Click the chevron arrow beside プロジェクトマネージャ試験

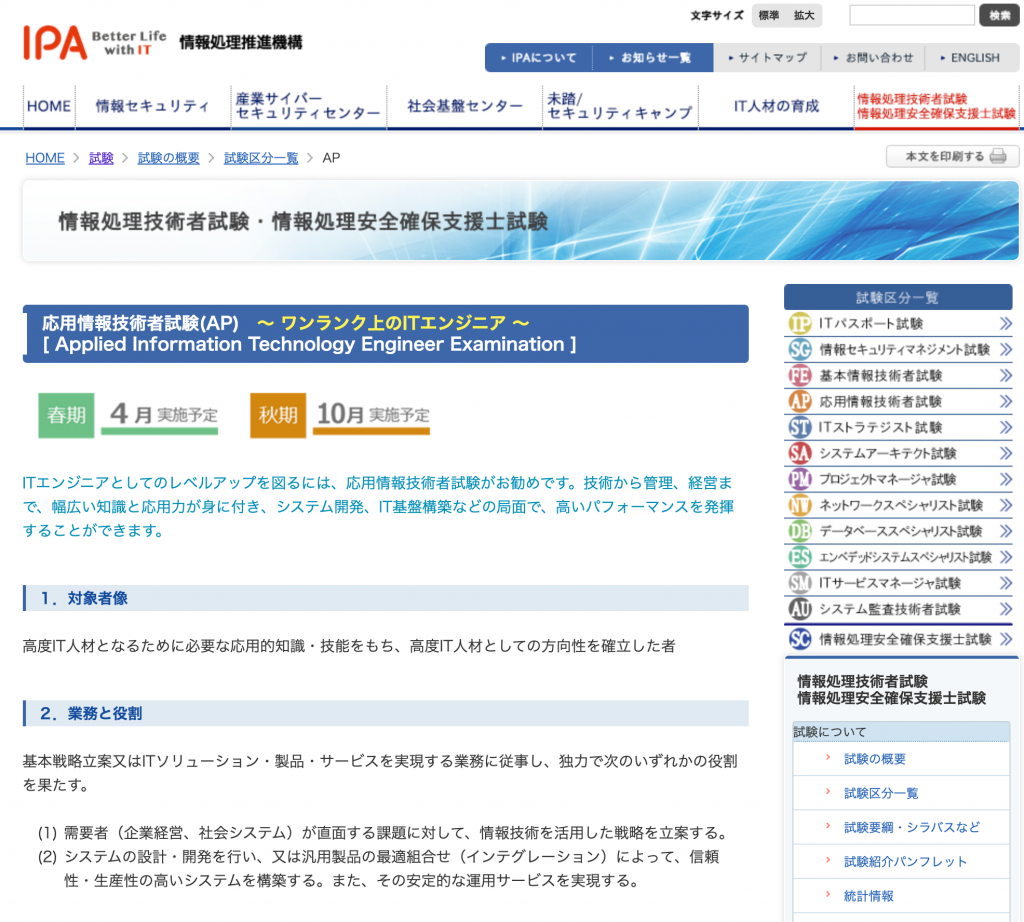tap(1006, 479)
